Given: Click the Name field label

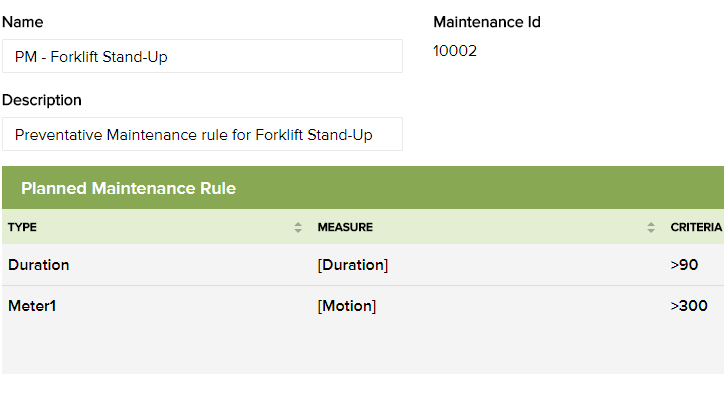Looking at the screenshot, I should click(x=23, y=22).
